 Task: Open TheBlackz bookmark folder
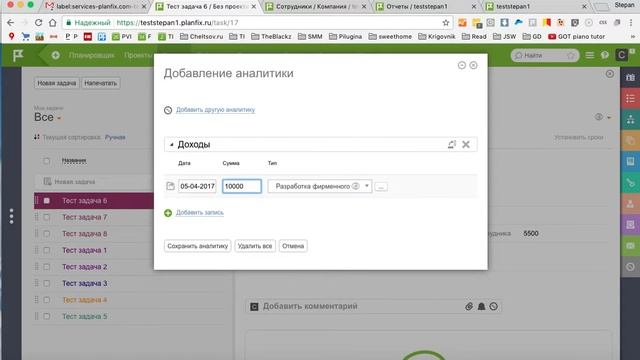(271, 37)
